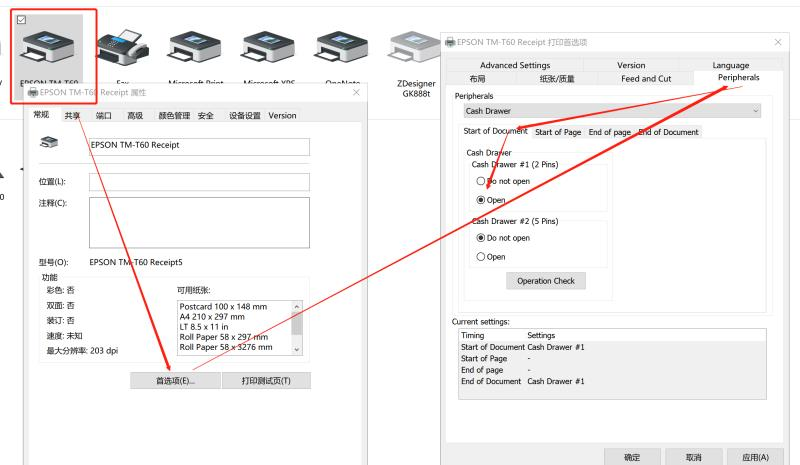800x465 pixels.
Task: Select 'Open' for Cash Drawer #1
Action: 481,200
